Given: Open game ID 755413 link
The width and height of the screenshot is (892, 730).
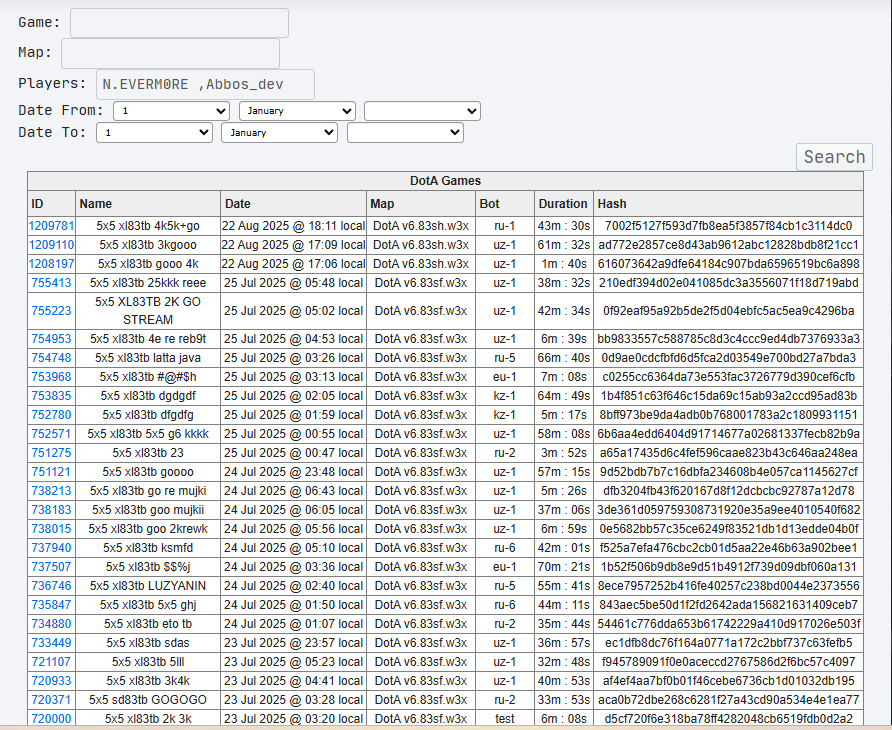Looking at the screenshot, I should (x=51, y=283).
